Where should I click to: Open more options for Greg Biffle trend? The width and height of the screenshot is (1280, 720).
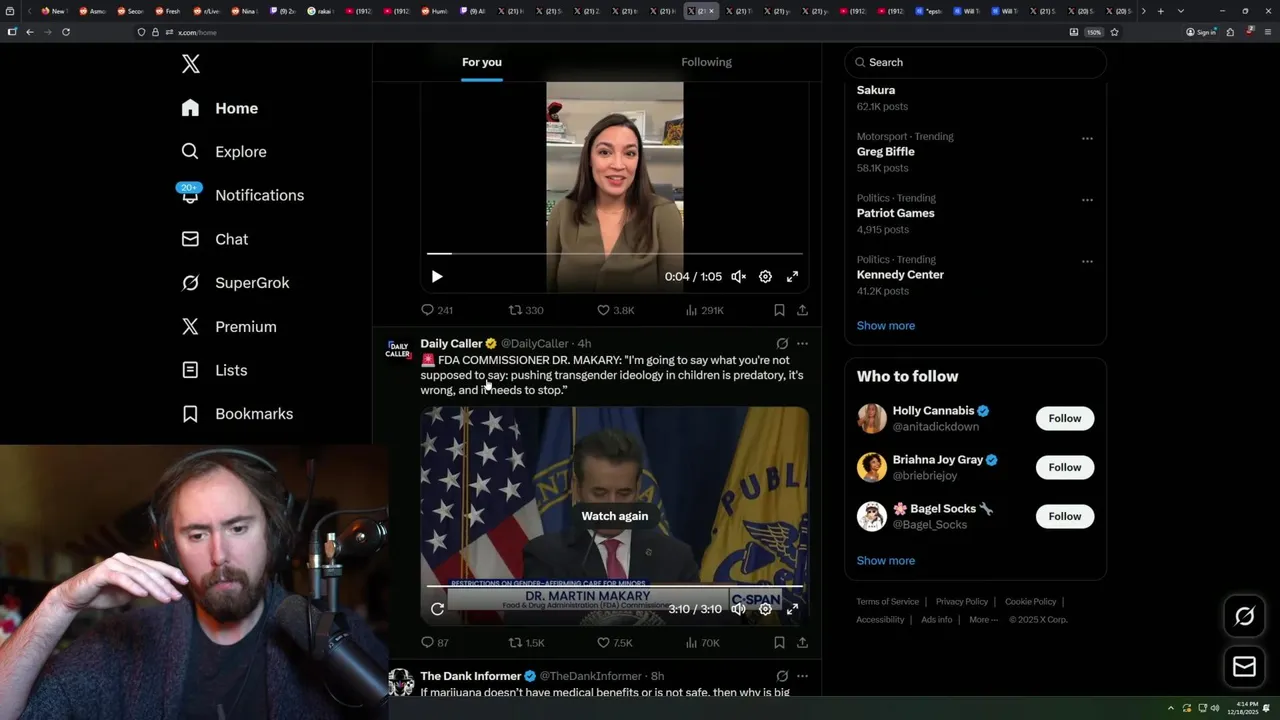(x=1087, y=138)
